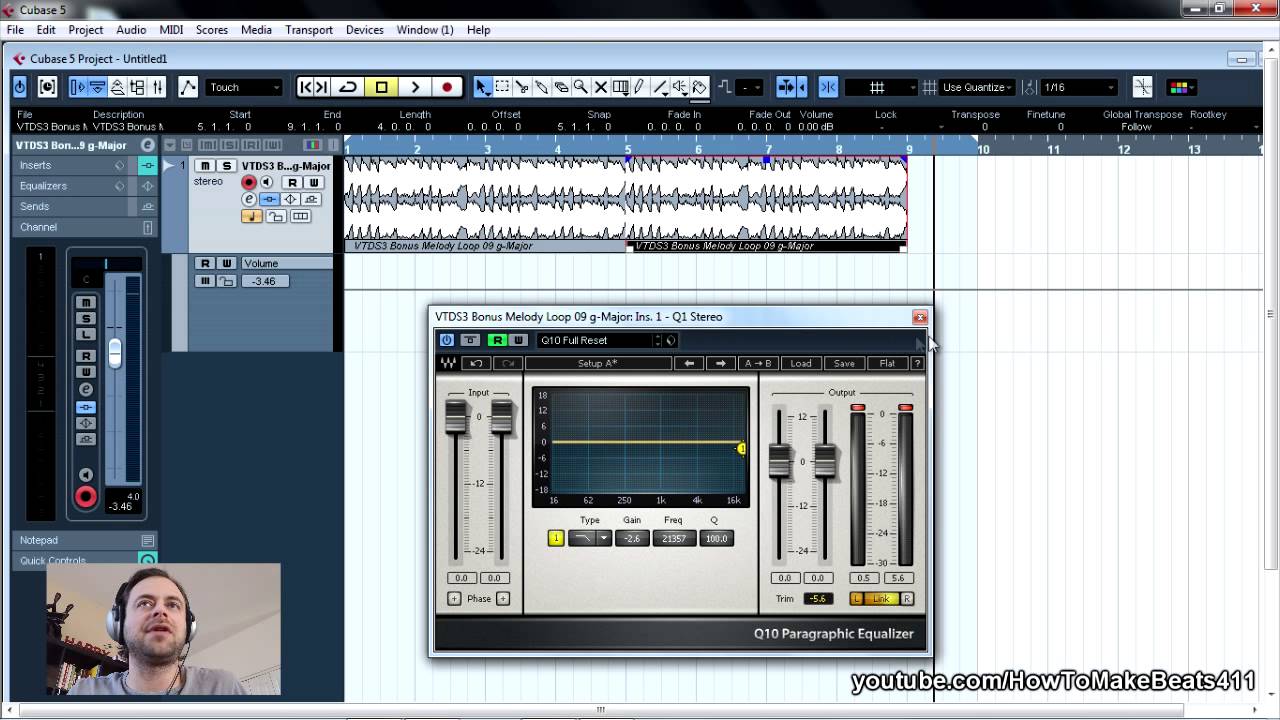The width and height of the screenshot is (1280, 720).
Task: Select the Color paint bucket tool
Action: (700, 87)
